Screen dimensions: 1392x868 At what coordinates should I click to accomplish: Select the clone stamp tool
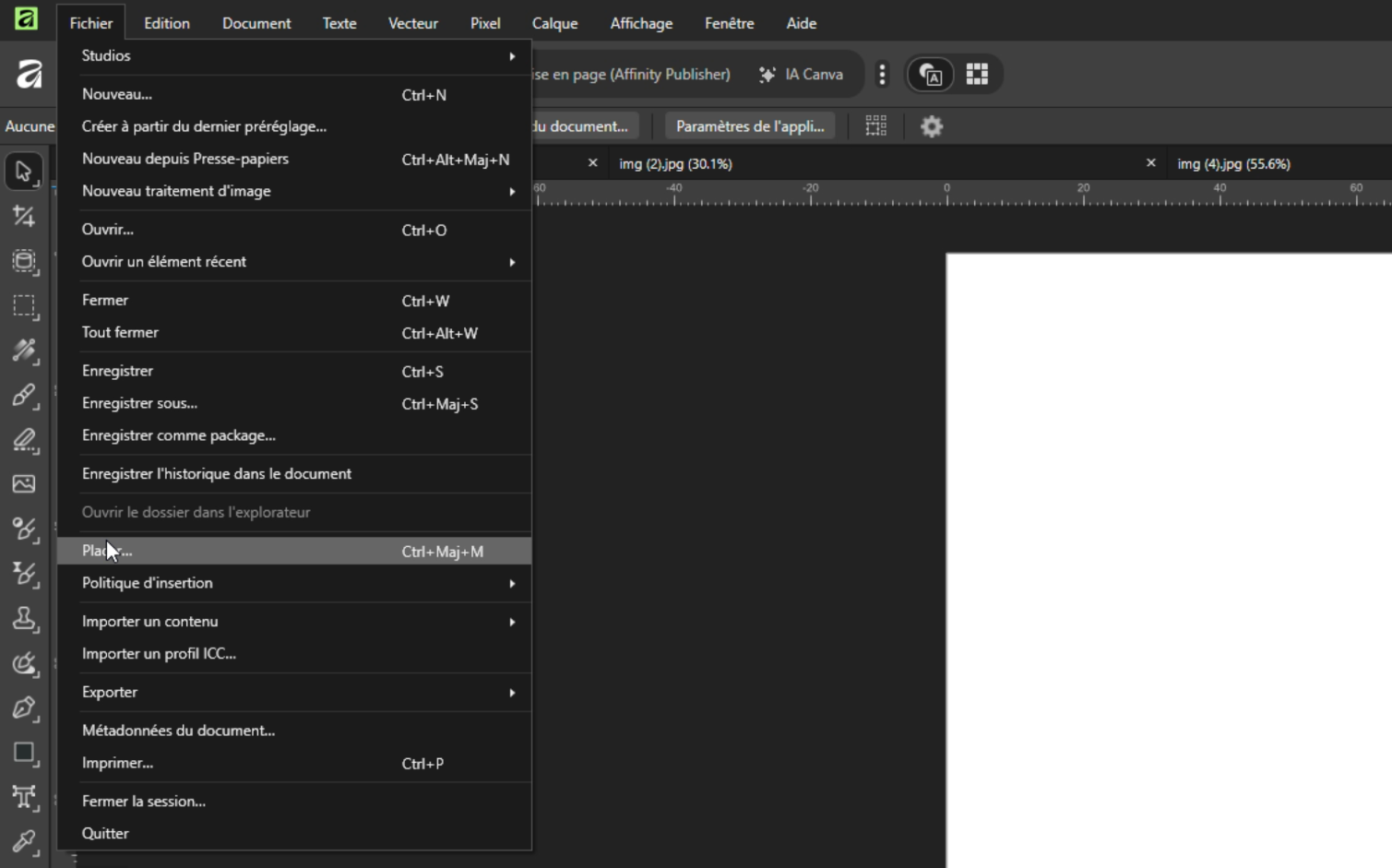24,619
